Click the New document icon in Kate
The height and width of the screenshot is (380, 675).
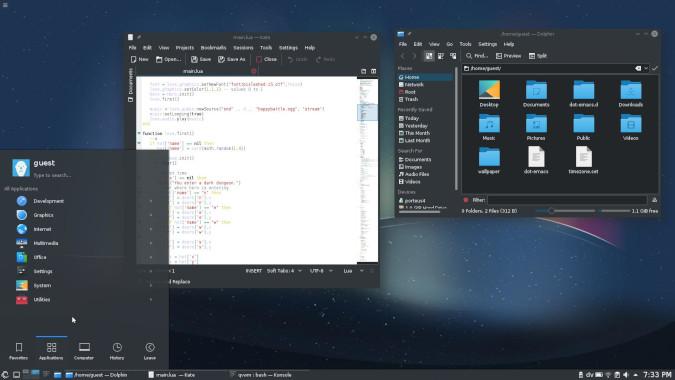pos(139,59)
